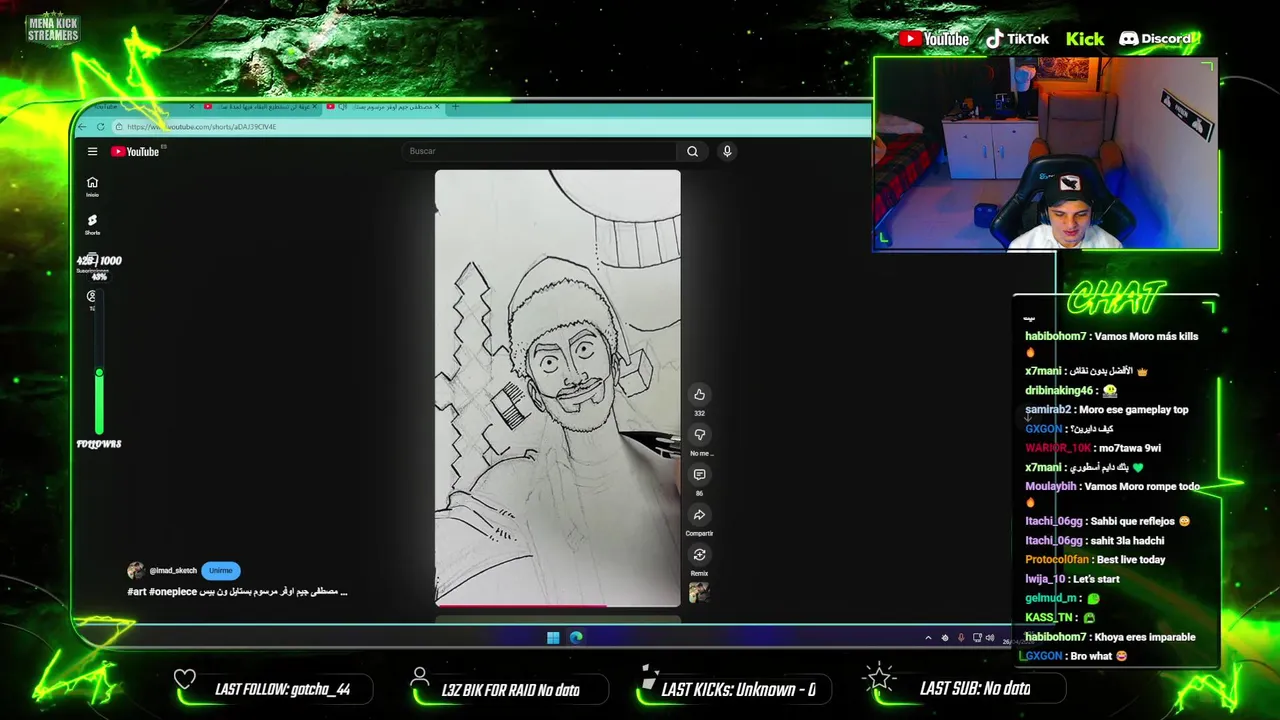
Task: Go to Inicio home in the YouTube sidebar
Action: [x=92, y=186]
